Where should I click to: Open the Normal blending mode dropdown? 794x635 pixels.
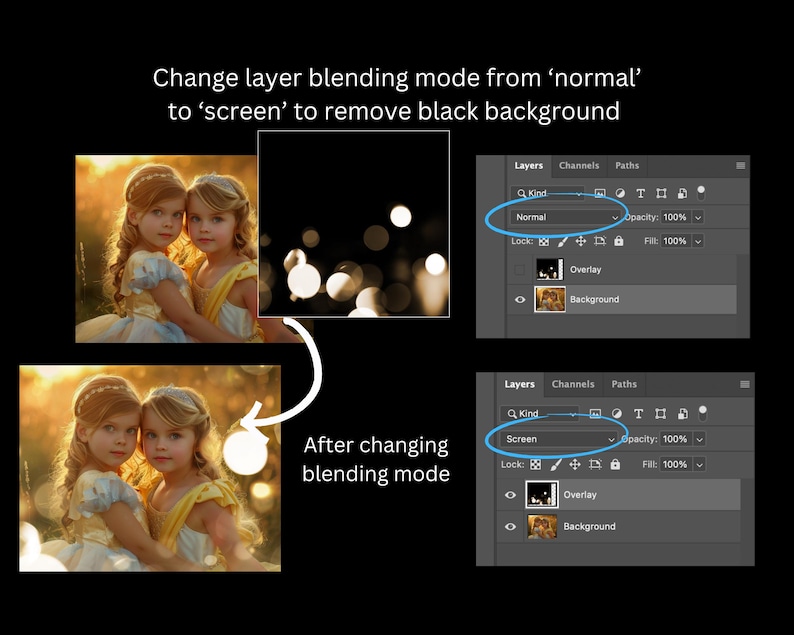tap(566, 217)
